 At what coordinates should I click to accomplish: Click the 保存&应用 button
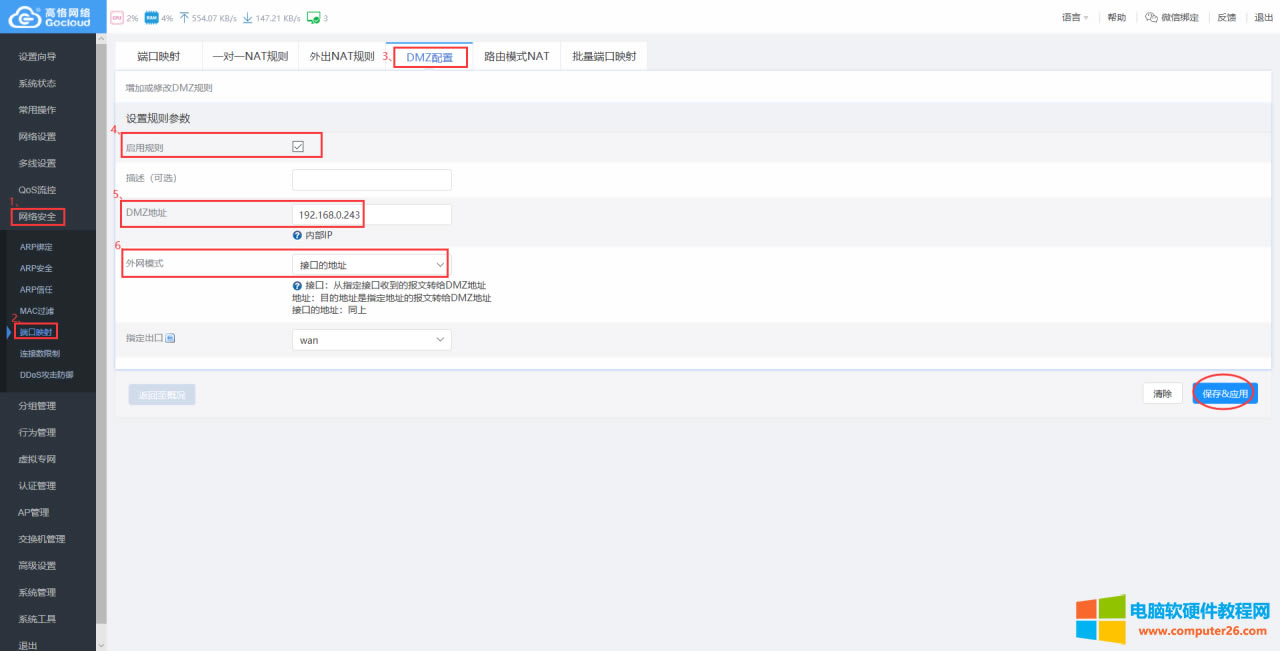click(1224, 393)
